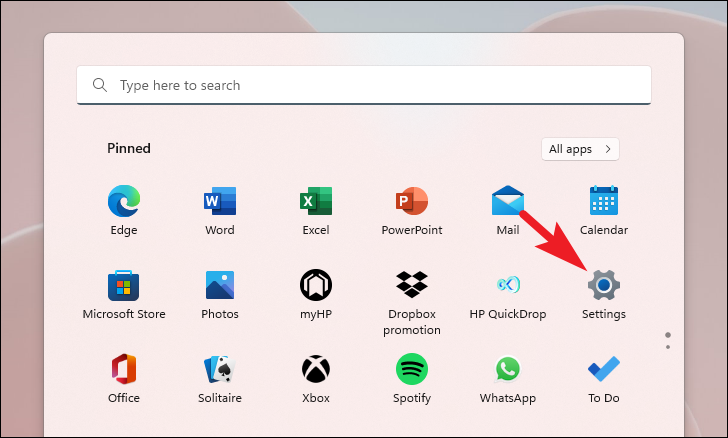
Task: Click the Type here to search box
Action: tap(364, 85)
